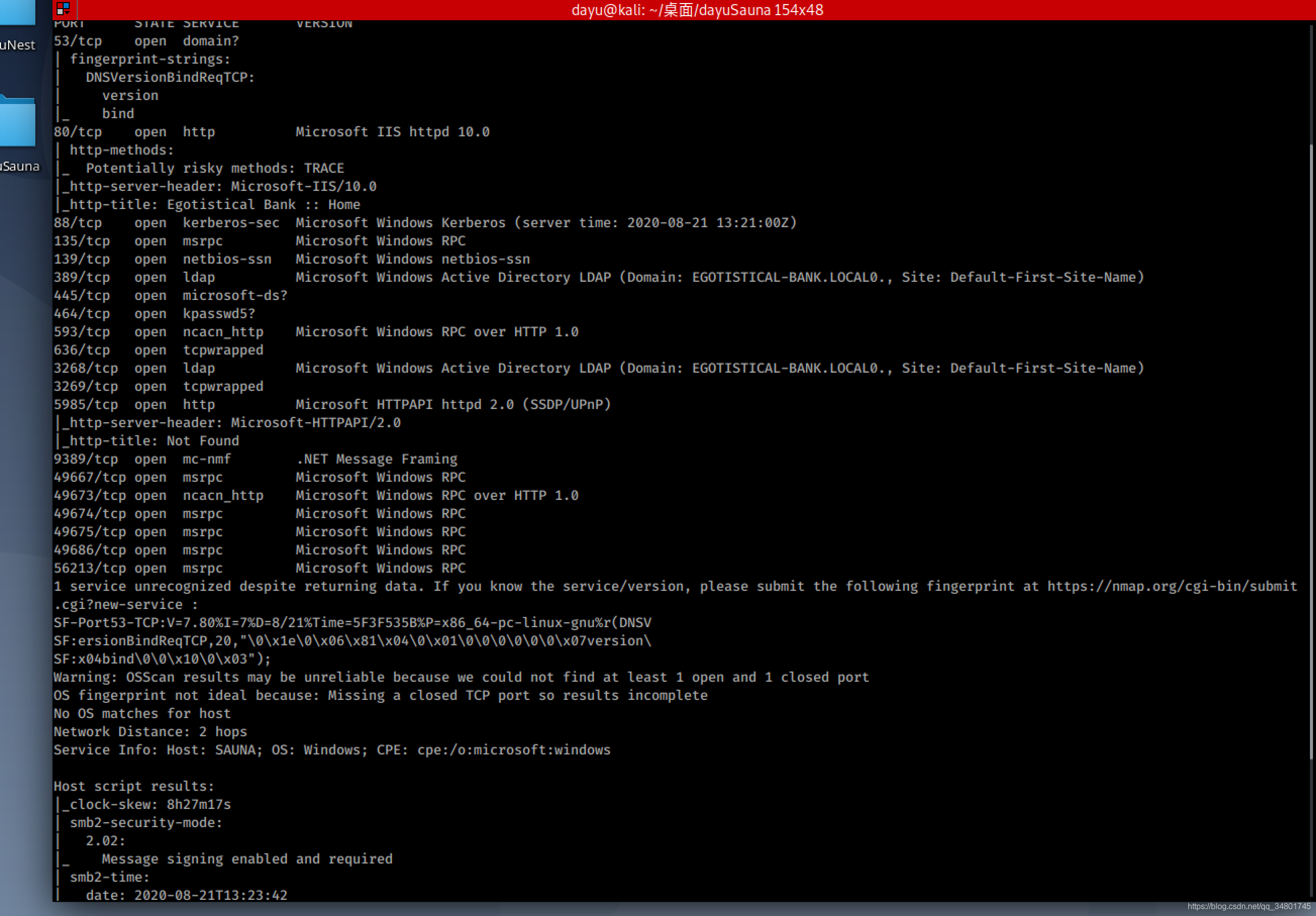Click the SF-Port53-TCP fingerprint line
The width and height of the screenshot is (1316, 916).
(x=352, y=623)
